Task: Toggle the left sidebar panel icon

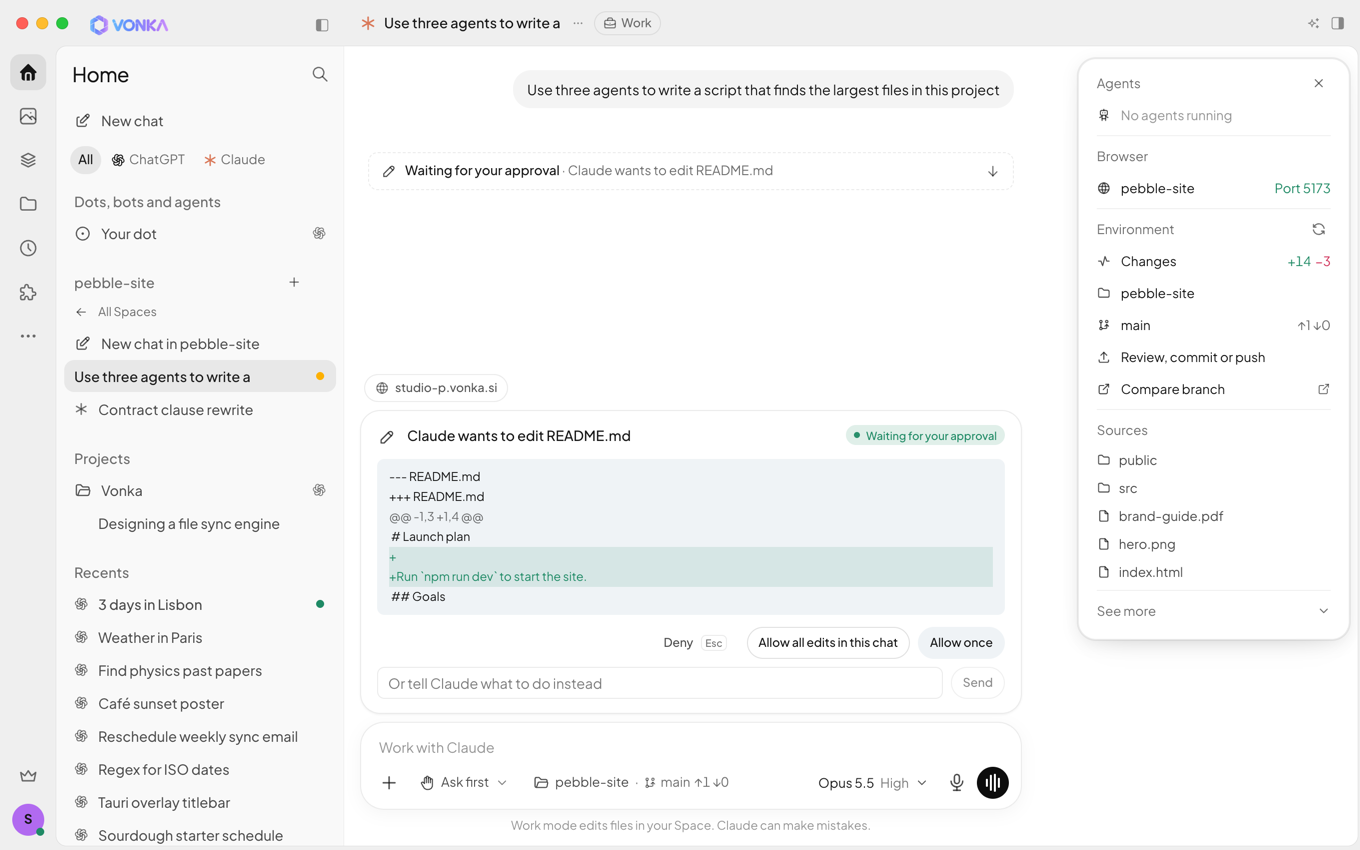Action: [x=322, y=24]
